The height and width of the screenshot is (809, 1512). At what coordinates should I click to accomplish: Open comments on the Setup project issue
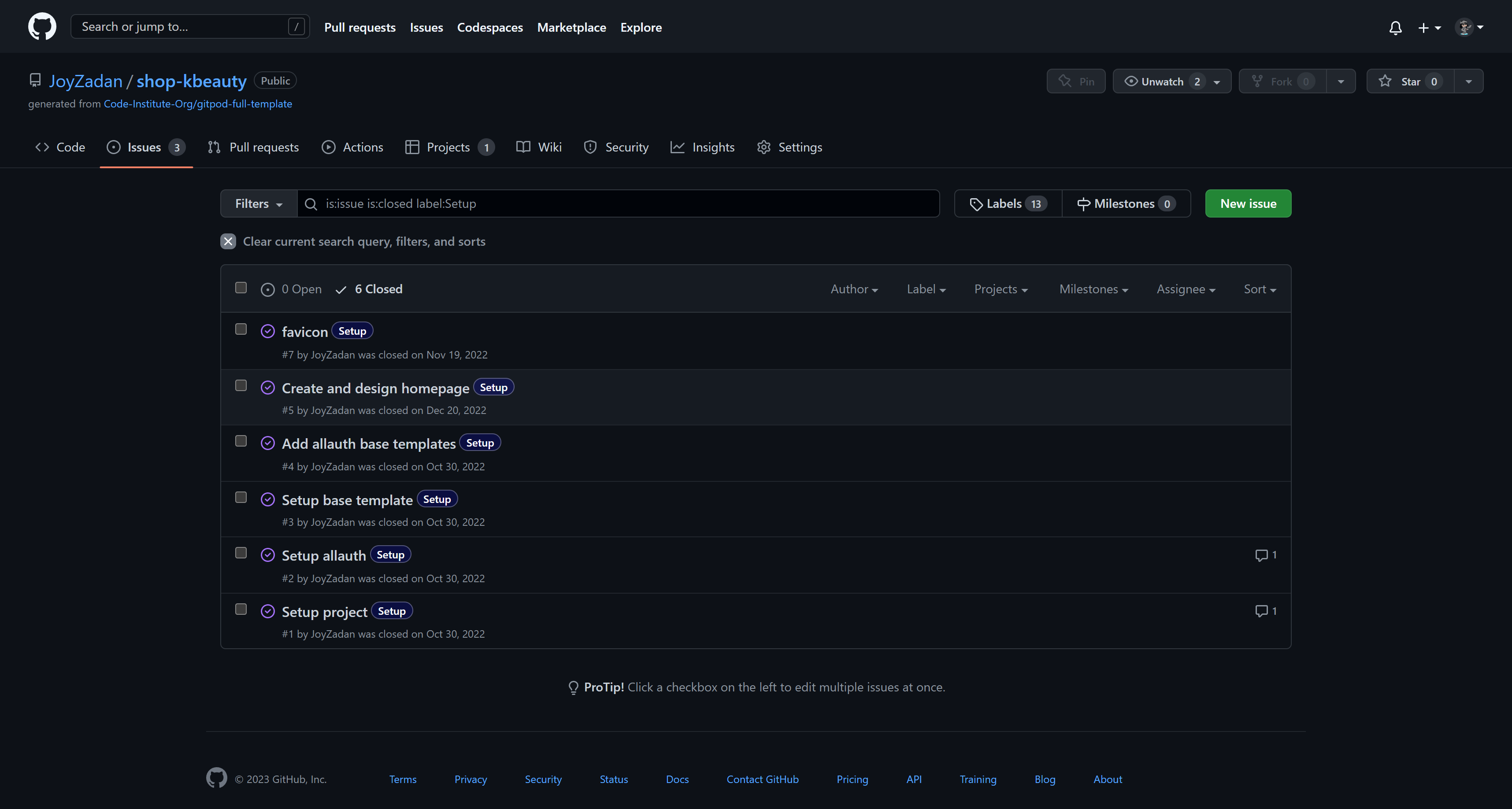1265,611
